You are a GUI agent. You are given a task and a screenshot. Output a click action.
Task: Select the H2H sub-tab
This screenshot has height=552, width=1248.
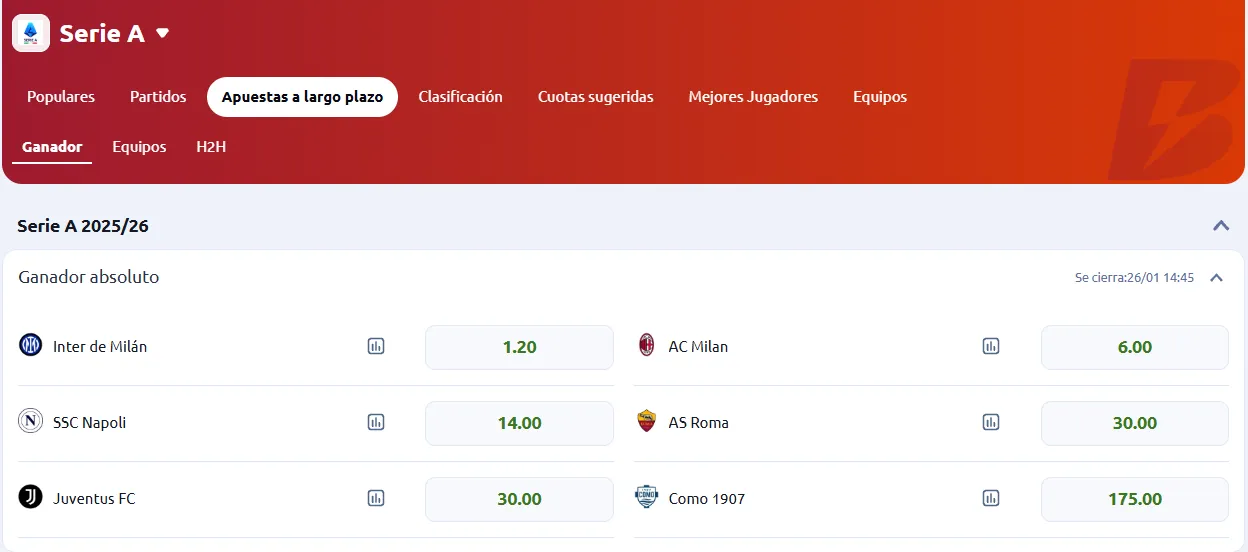[x=211, y=147]
